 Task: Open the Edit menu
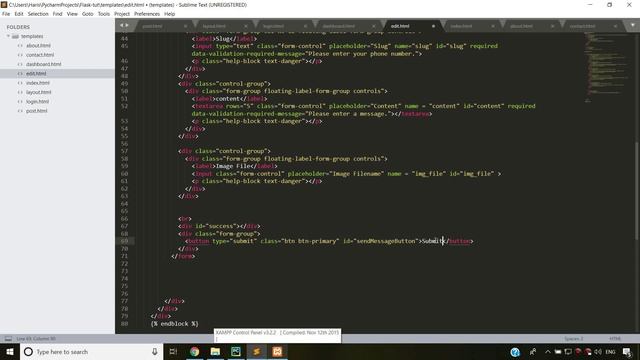(19, 14)
